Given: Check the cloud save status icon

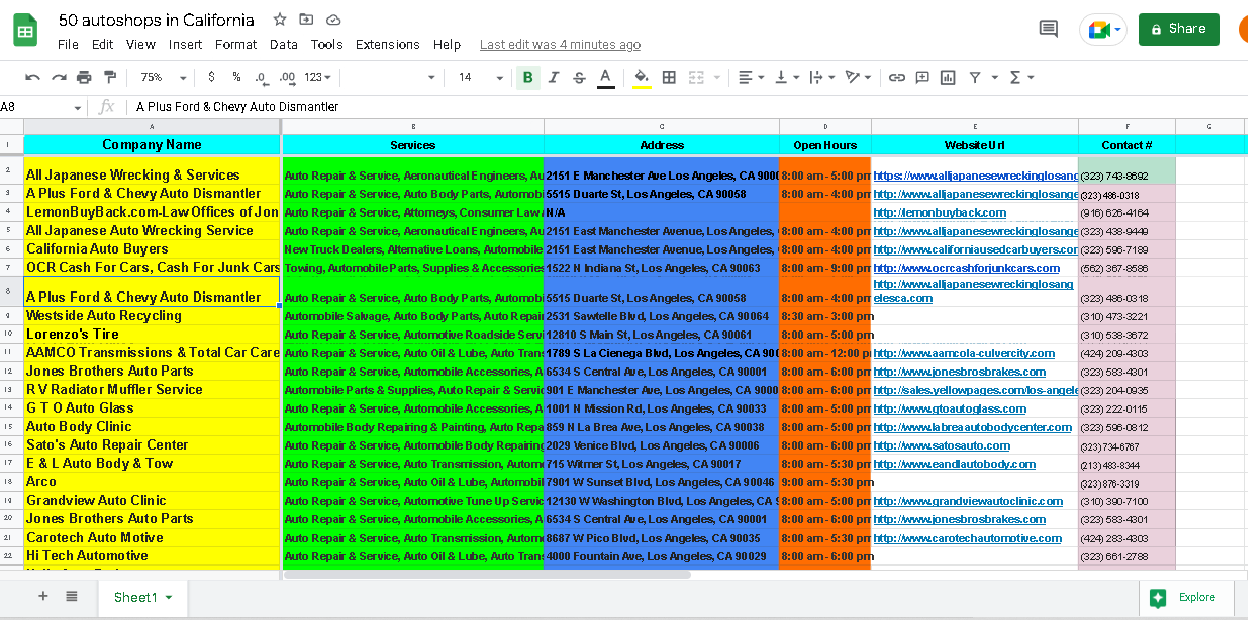Looking at the screenshot, I should point(333,20).
